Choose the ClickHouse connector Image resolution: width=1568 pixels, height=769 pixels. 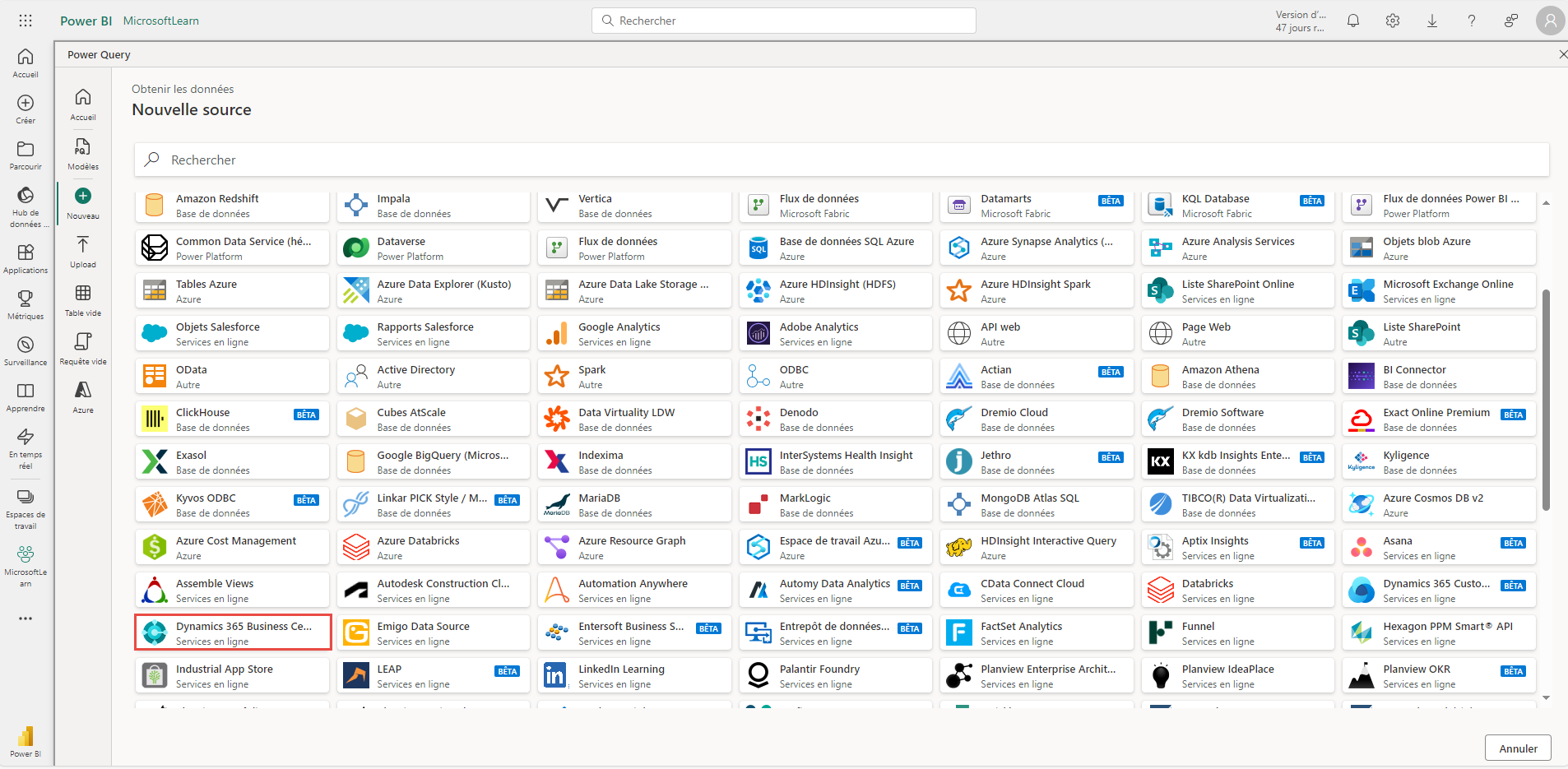[x=233, y=419]
